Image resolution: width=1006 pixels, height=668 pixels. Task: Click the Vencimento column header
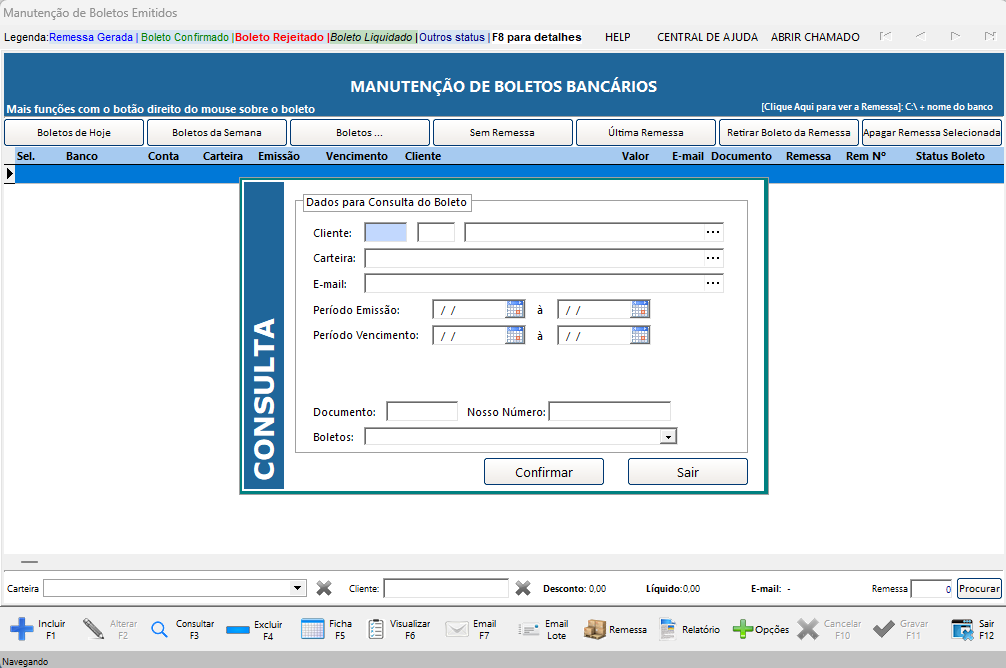pyautogui.click(x=357, y=156)
